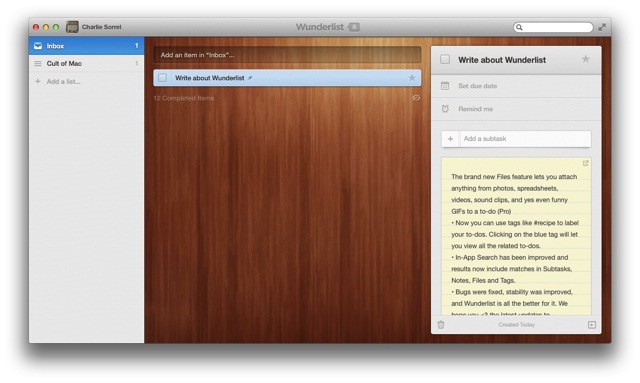Toggle completed items visibility eye icon
This screenshot has height=383, width=640.
click(416, 98)
